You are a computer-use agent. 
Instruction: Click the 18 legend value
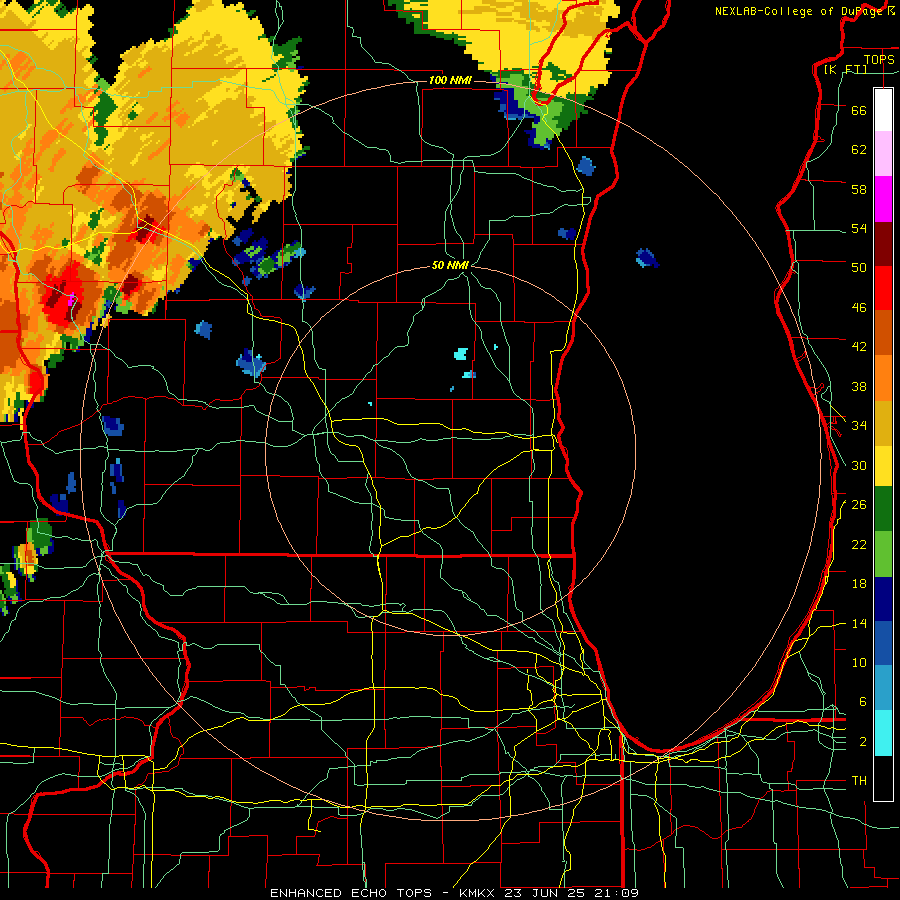point(859,584)
